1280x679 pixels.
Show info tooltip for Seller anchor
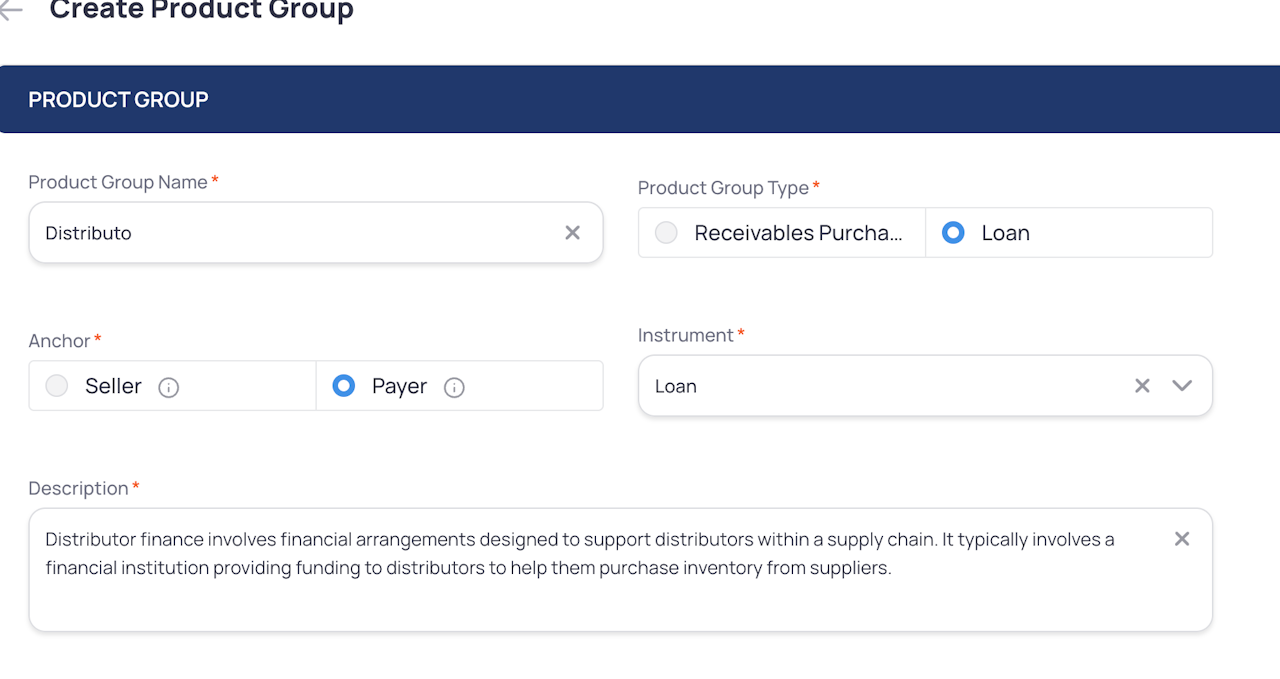coord(169,387)
